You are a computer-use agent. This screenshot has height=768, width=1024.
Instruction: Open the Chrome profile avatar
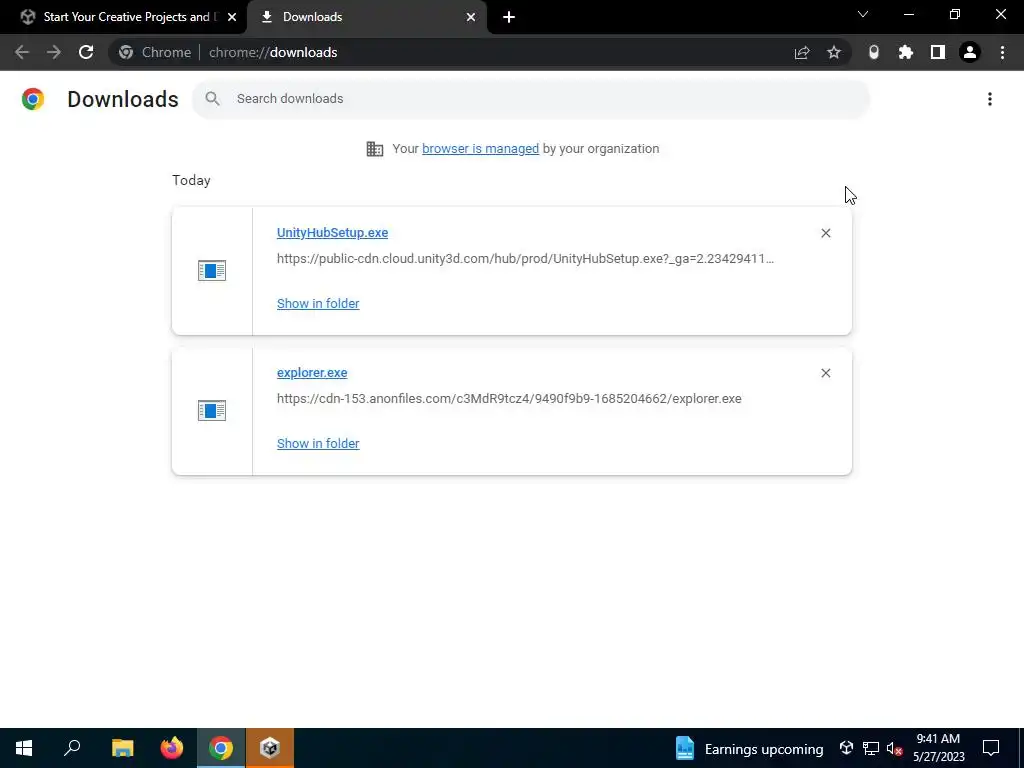pos(970,52)
